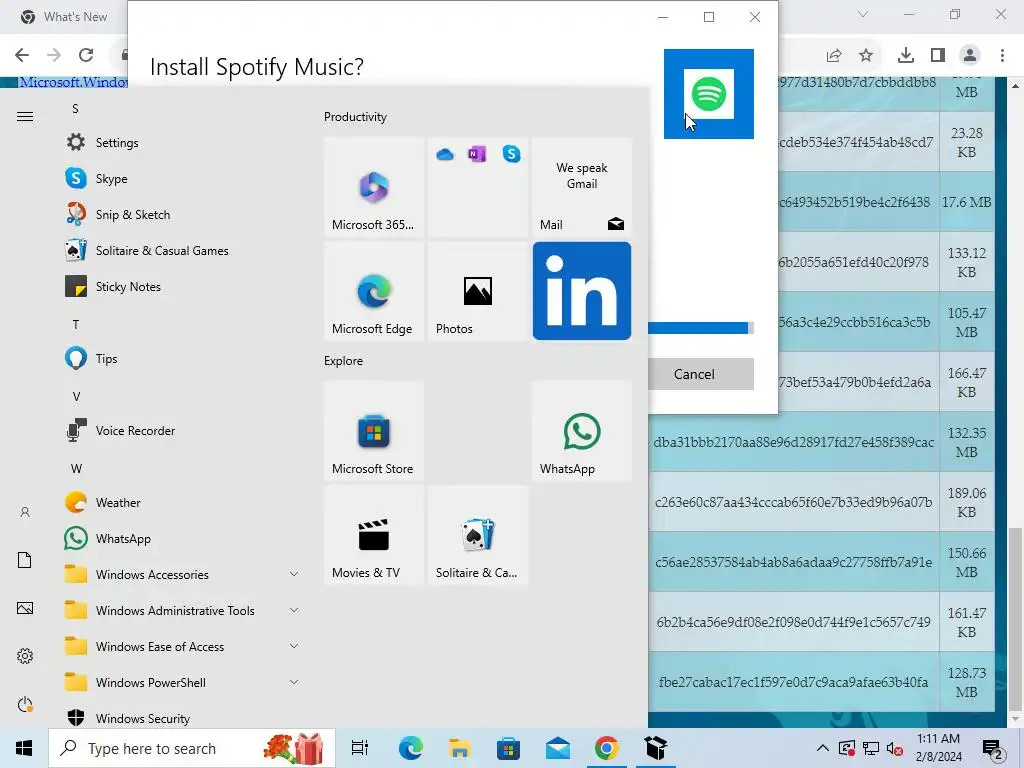1024x768 pixels.
Task: Open the Photos tile
Action: (477, 291)
